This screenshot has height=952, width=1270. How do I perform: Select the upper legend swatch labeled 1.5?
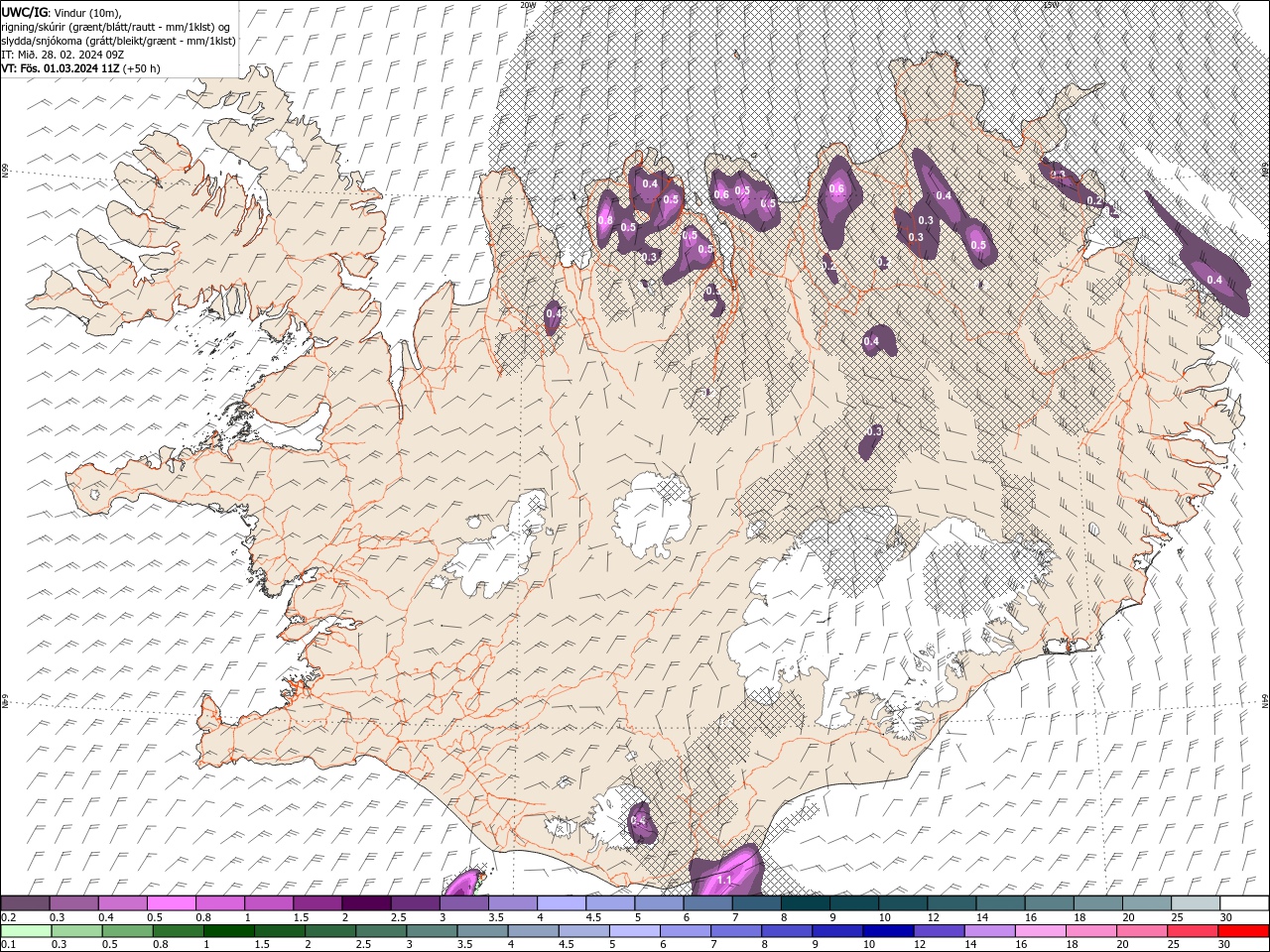pos(317,903)
